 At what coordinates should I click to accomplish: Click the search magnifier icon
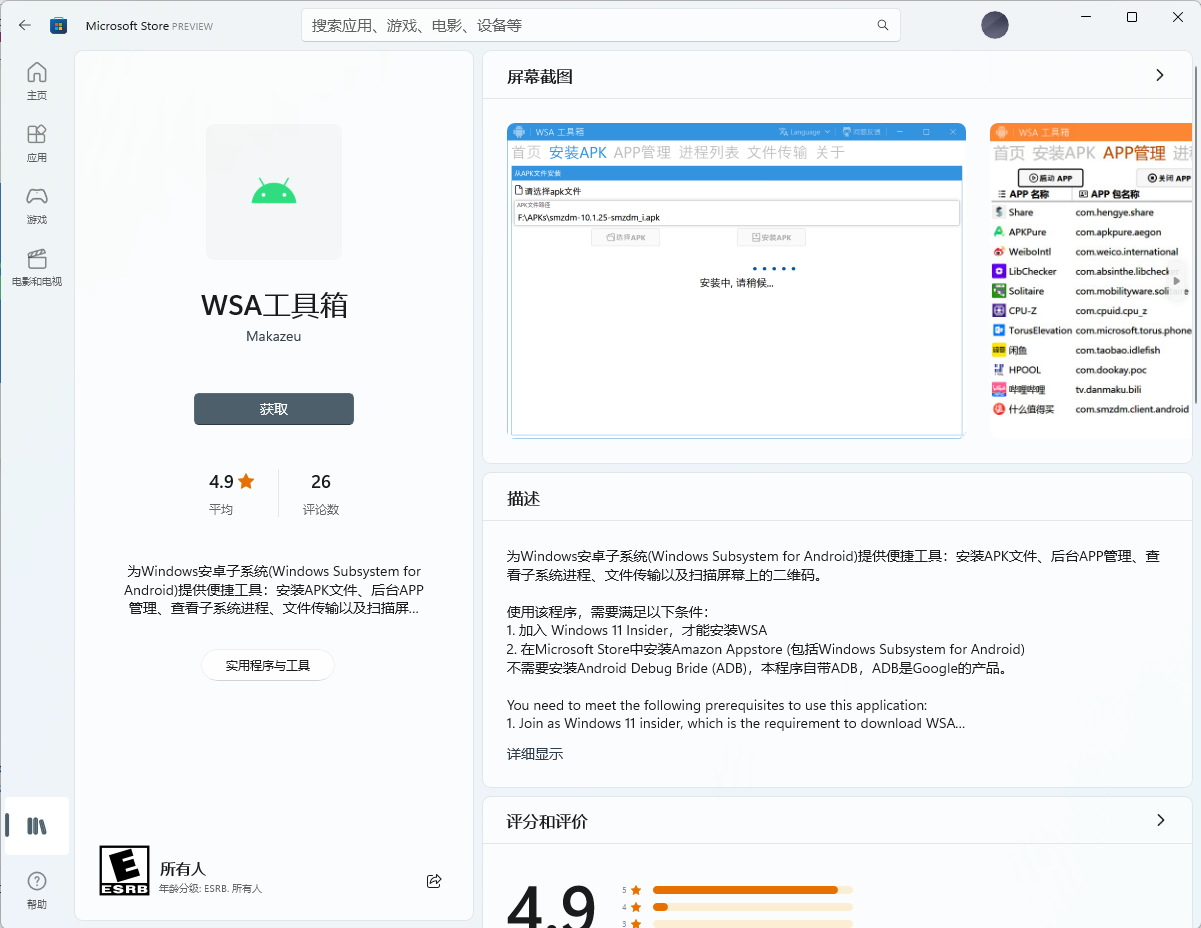(883, 25)
